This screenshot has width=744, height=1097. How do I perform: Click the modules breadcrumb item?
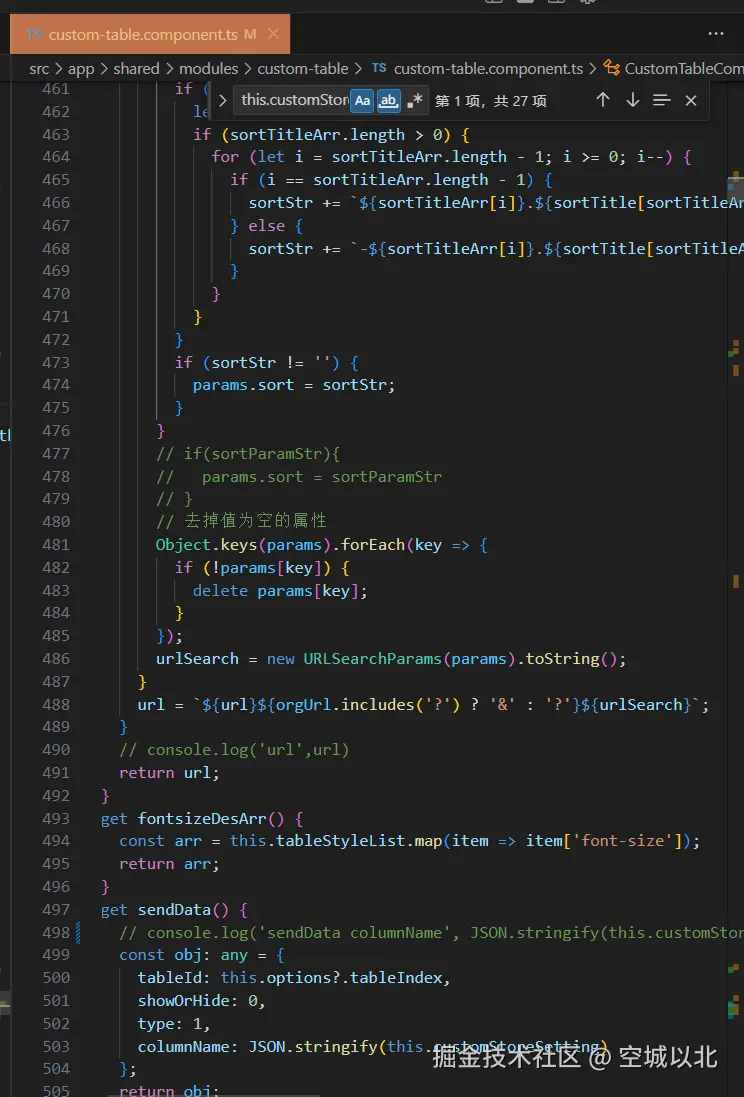tap(208, 69)
